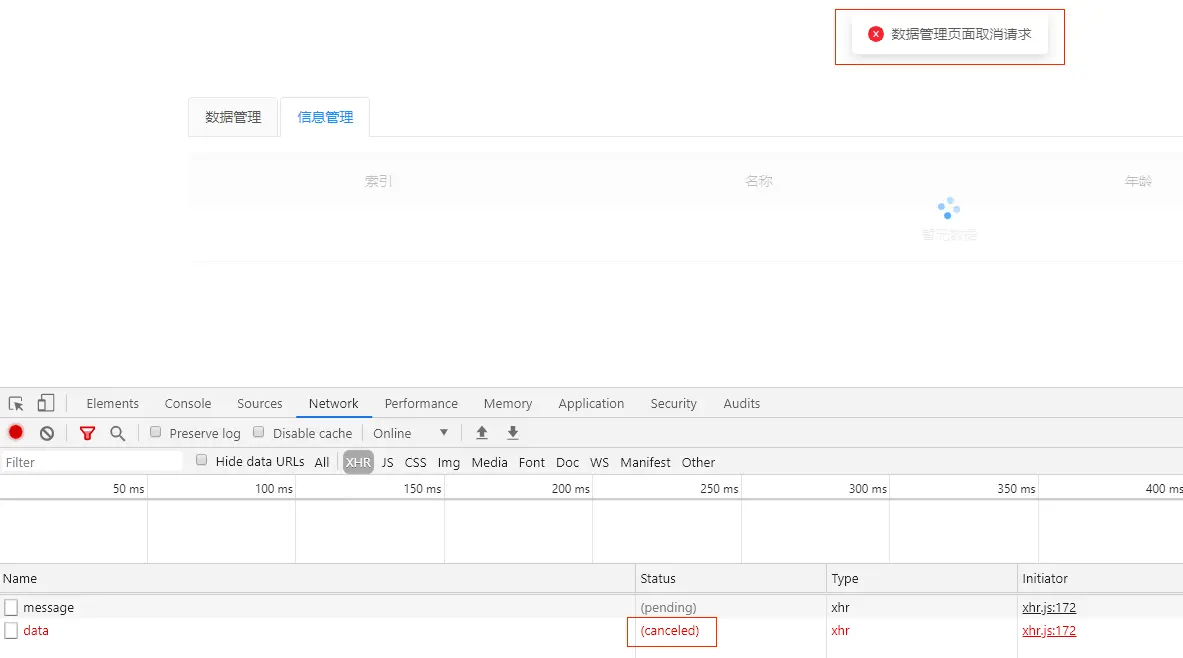Click the network Filter text field
This screenshot has width=1183, height=658.
[91, 463]
